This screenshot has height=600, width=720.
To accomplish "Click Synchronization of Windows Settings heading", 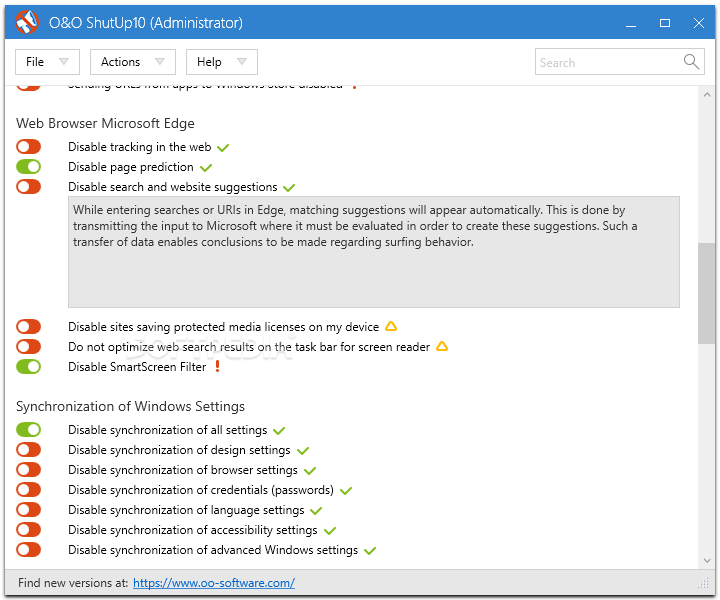I will pyautogui.click(x=130, y=407).
